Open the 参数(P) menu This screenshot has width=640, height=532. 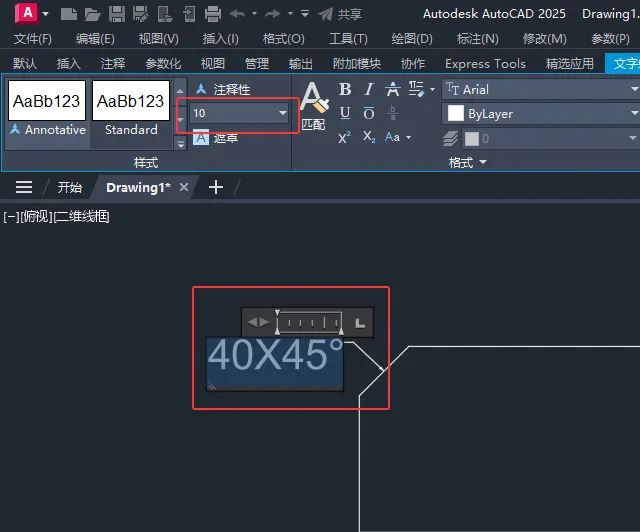[x=610, y=39]
